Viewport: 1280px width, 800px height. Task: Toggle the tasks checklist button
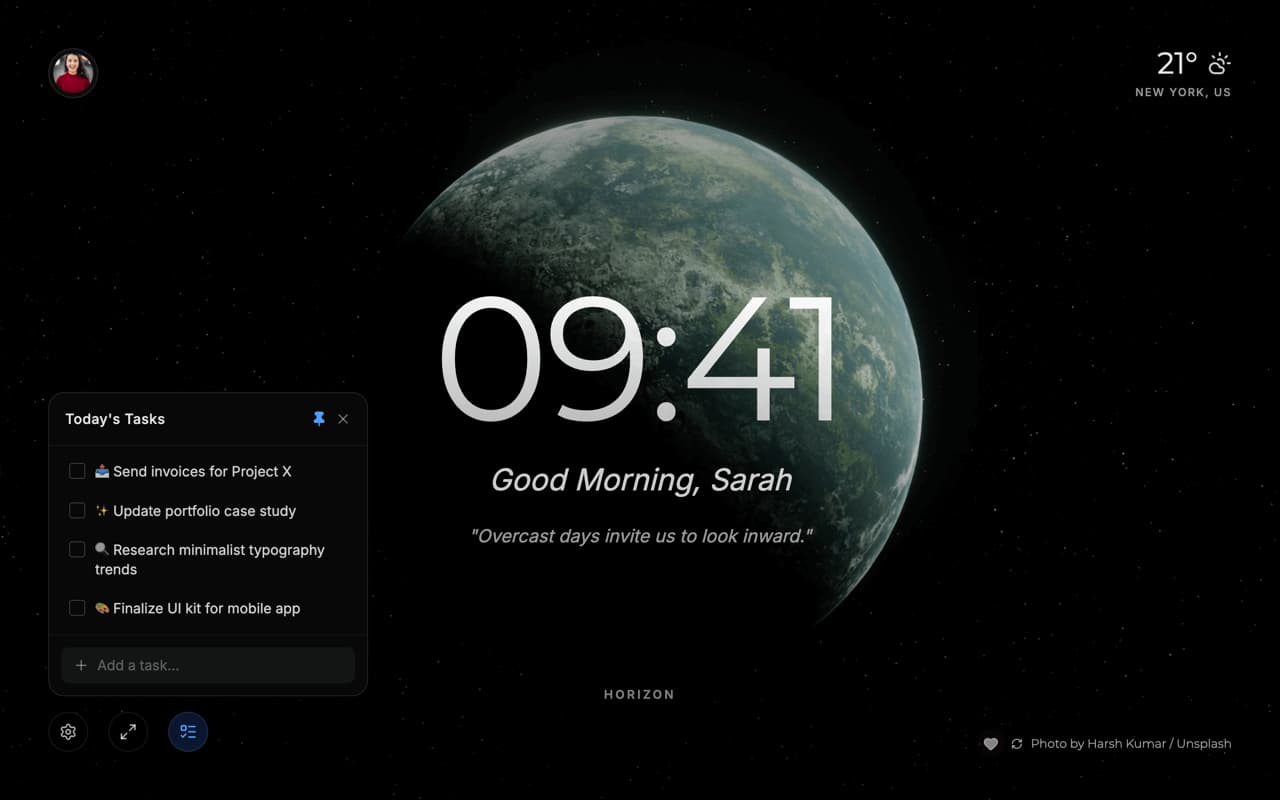click(188, 732)
